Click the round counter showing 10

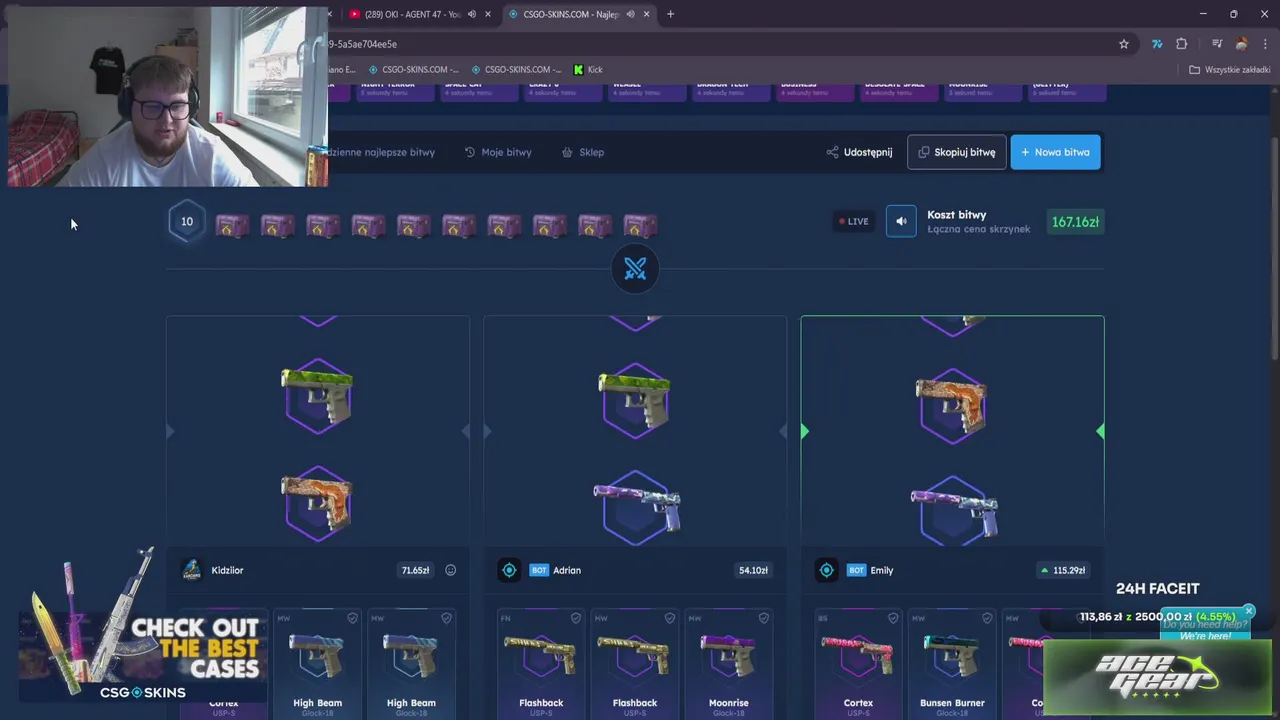pyautogui.click(x=187, y=222)
